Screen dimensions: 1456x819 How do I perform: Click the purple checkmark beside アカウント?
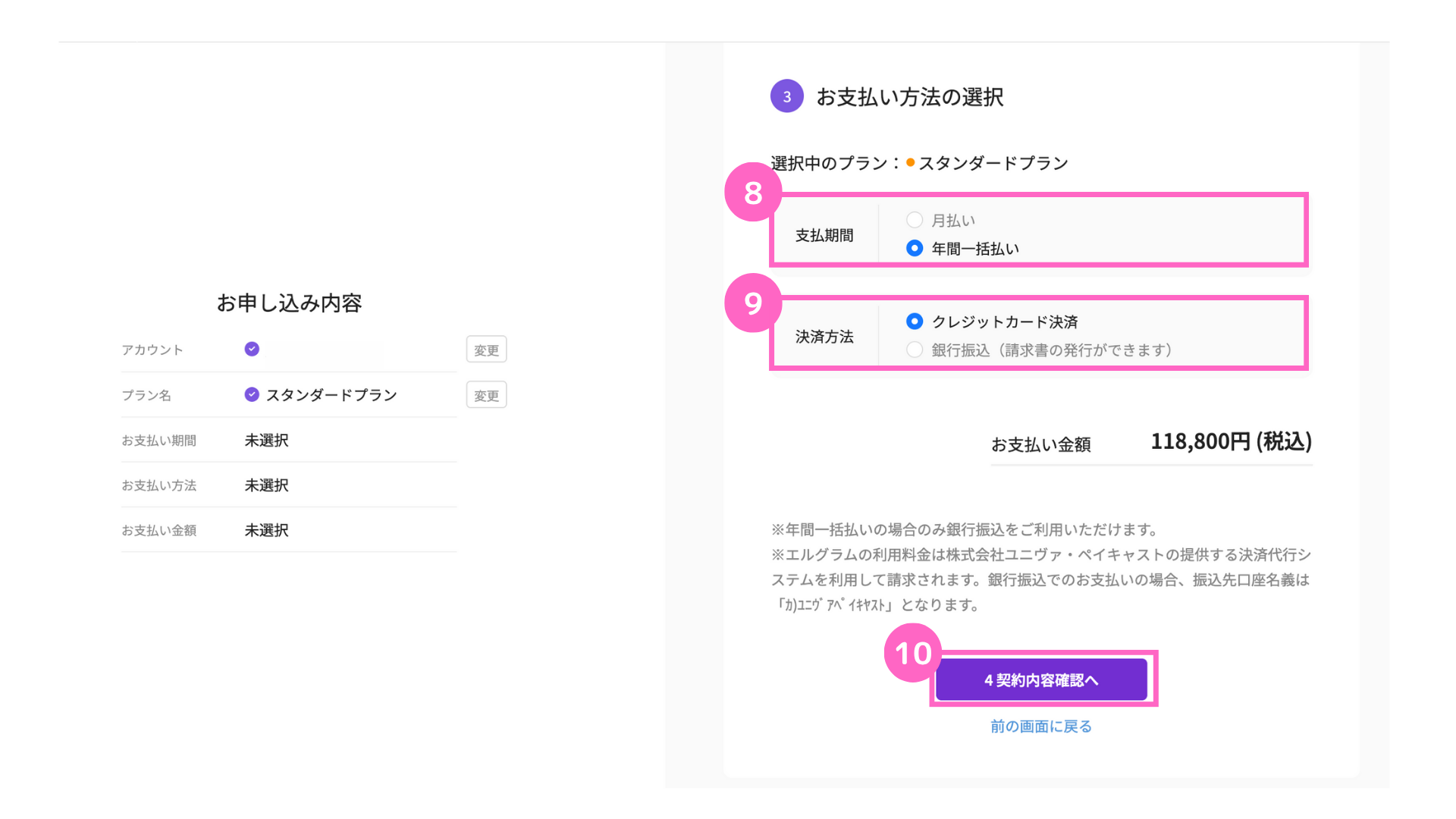coord(252,349)
